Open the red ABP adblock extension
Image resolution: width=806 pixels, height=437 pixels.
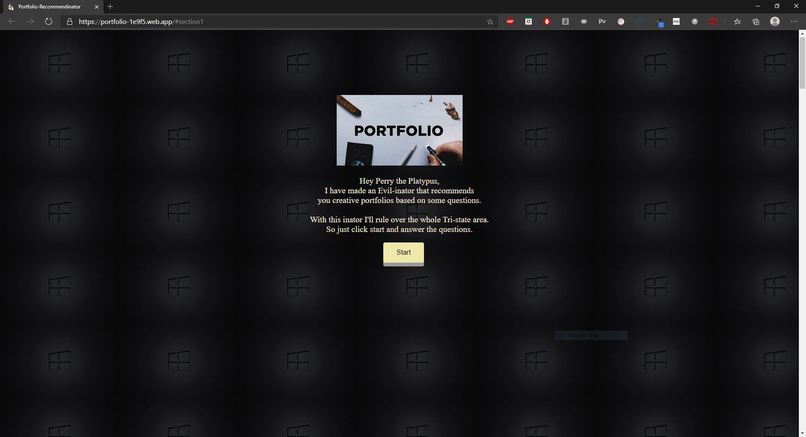click(x=510, y=22)
